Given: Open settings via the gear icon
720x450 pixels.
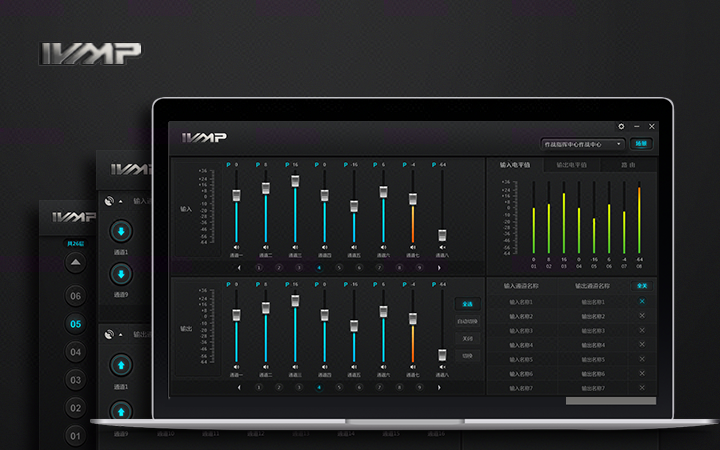Looking at the screenshot, I should (621, 127).
